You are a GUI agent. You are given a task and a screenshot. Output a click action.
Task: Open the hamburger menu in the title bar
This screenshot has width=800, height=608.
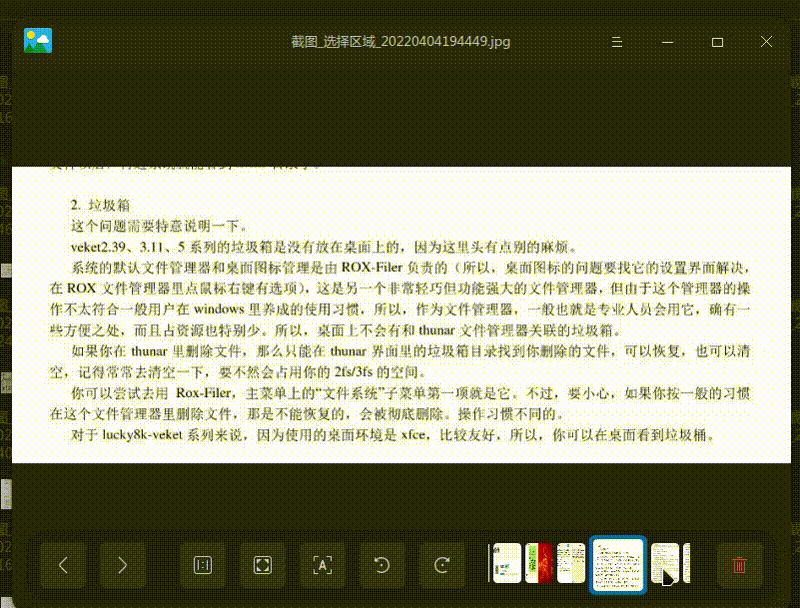(616, 42)
